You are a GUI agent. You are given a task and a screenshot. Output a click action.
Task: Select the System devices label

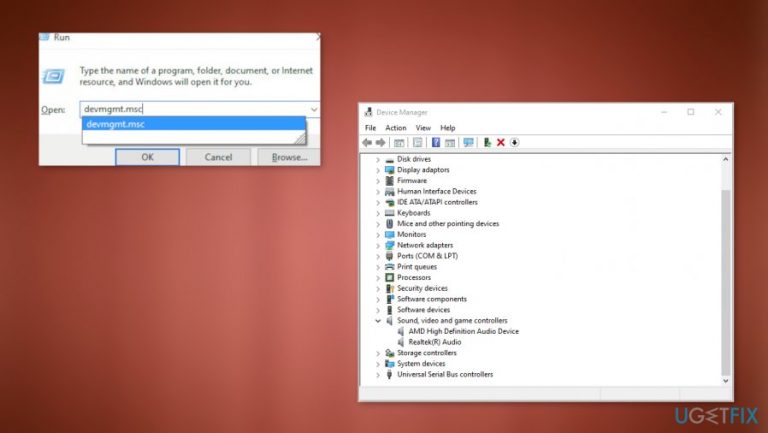coord(421,364)
